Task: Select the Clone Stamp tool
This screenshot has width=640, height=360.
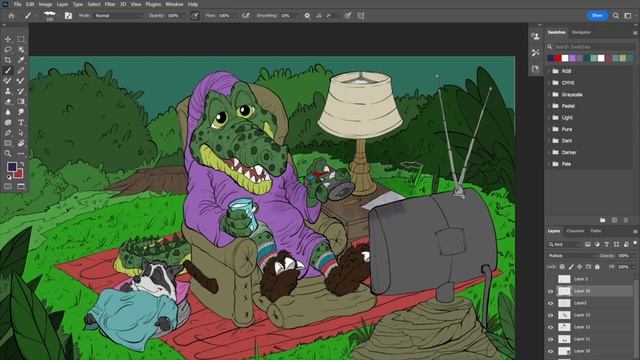Action: point(8,91)
